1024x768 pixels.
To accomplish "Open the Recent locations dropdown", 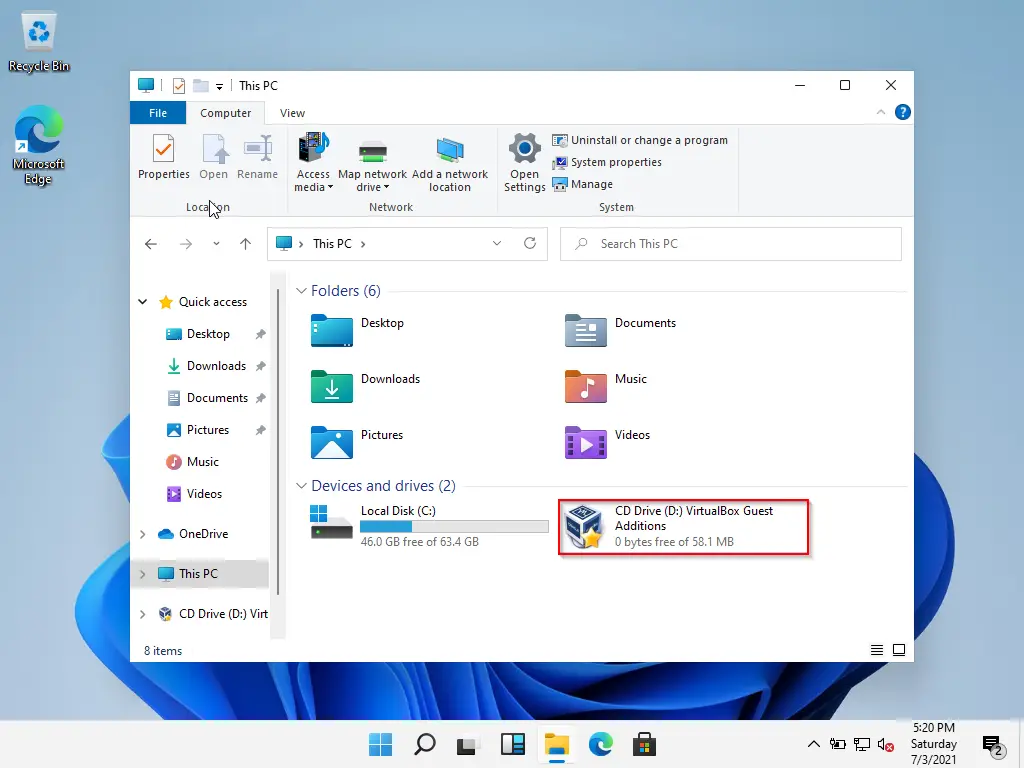I will [x=216, y=244].
